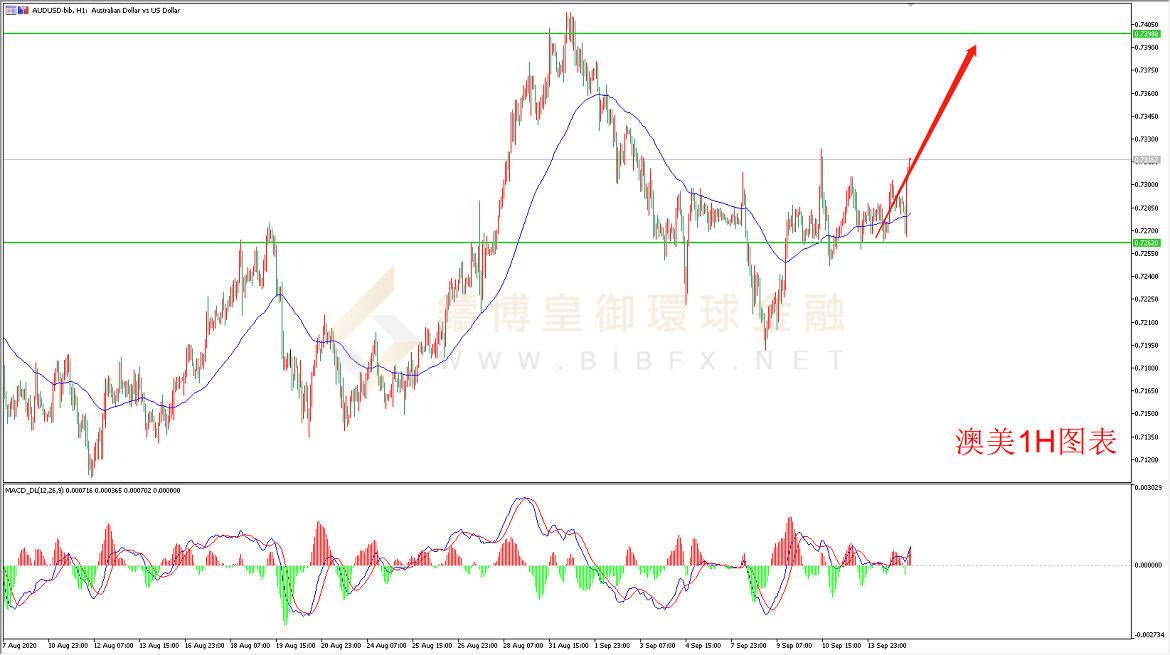
Task: Click the grey current price tag
Action: [1146, 160]
